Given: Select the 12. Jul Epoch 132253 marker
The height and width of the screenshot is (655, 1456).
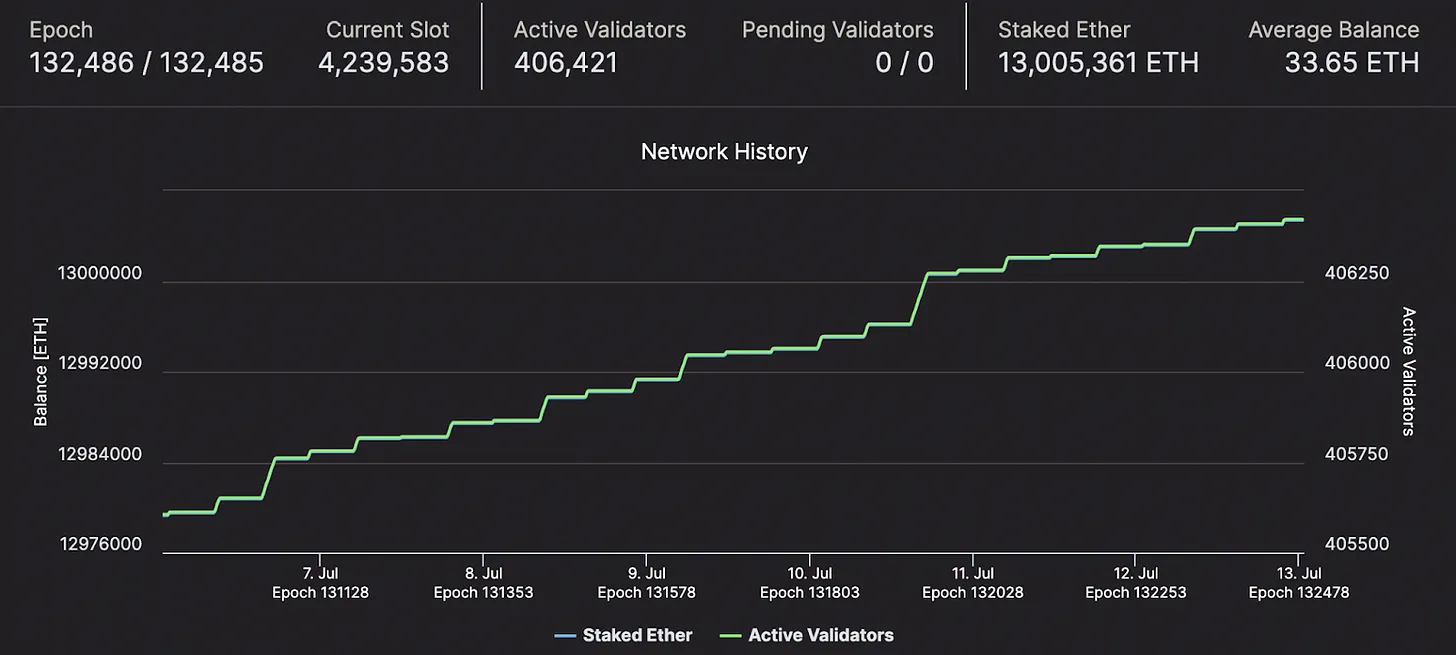Looking at the screenshot, I should point(1135,583).
